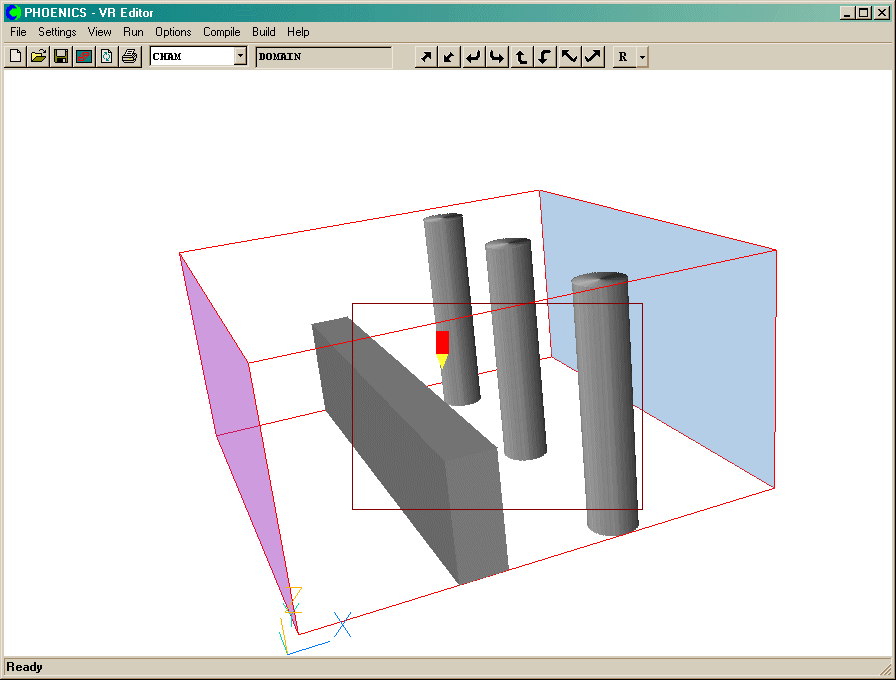Print the view with the printer icon
The width and height of the screenshot is (896, 680).
click(x=129, y=57)
